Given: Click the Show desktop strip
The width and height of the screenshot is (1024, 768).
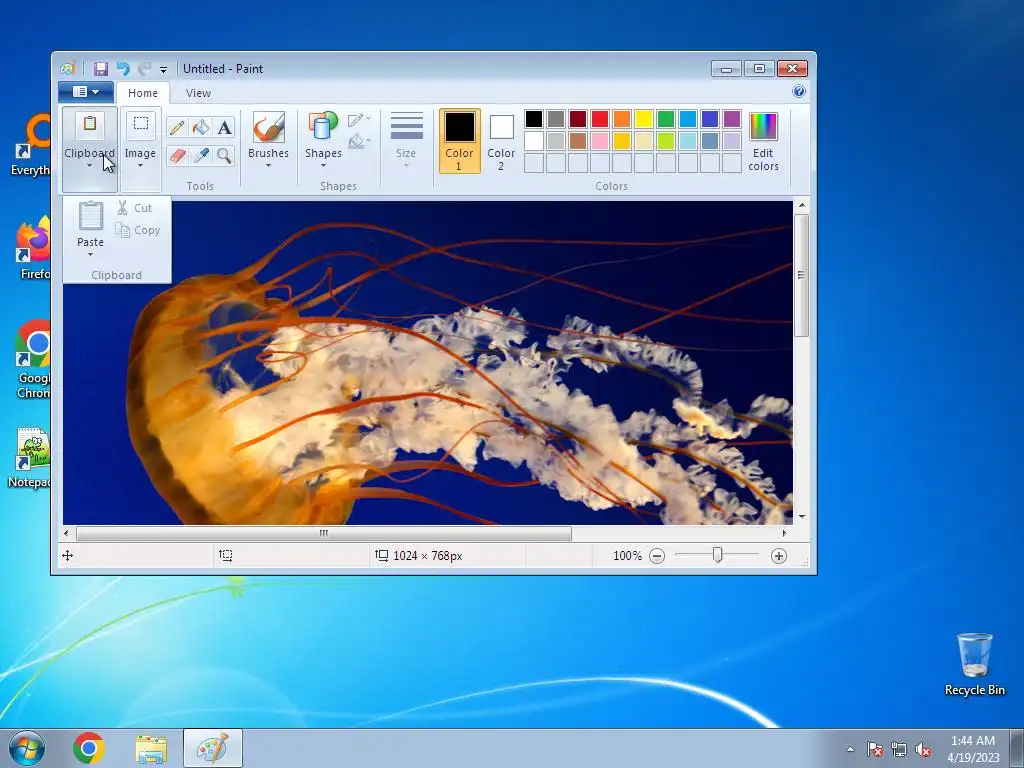Looking at the screenshot, I should pyautogui.click(x=1017, y=748).
